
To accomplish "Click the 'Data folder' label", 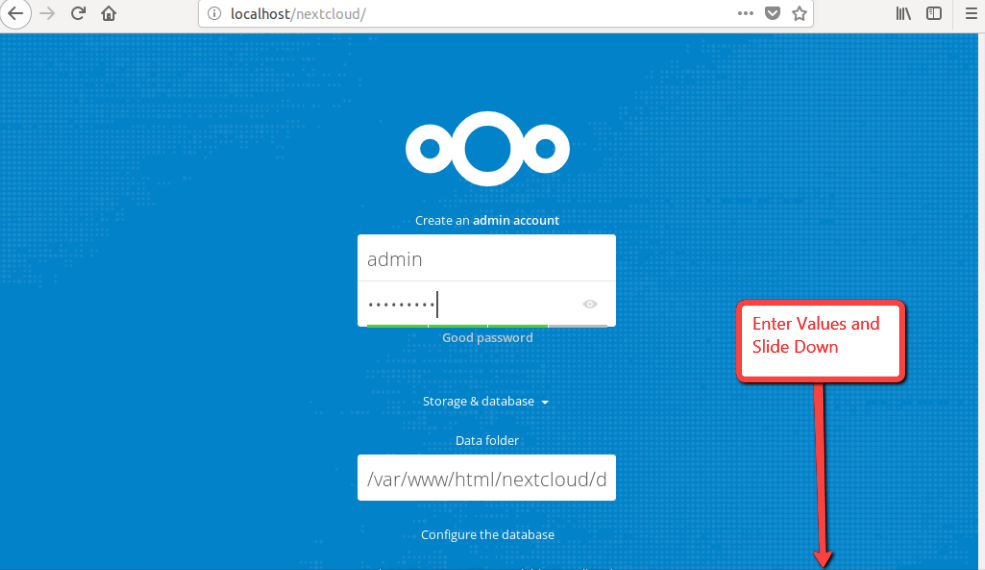I will [487, 441].
